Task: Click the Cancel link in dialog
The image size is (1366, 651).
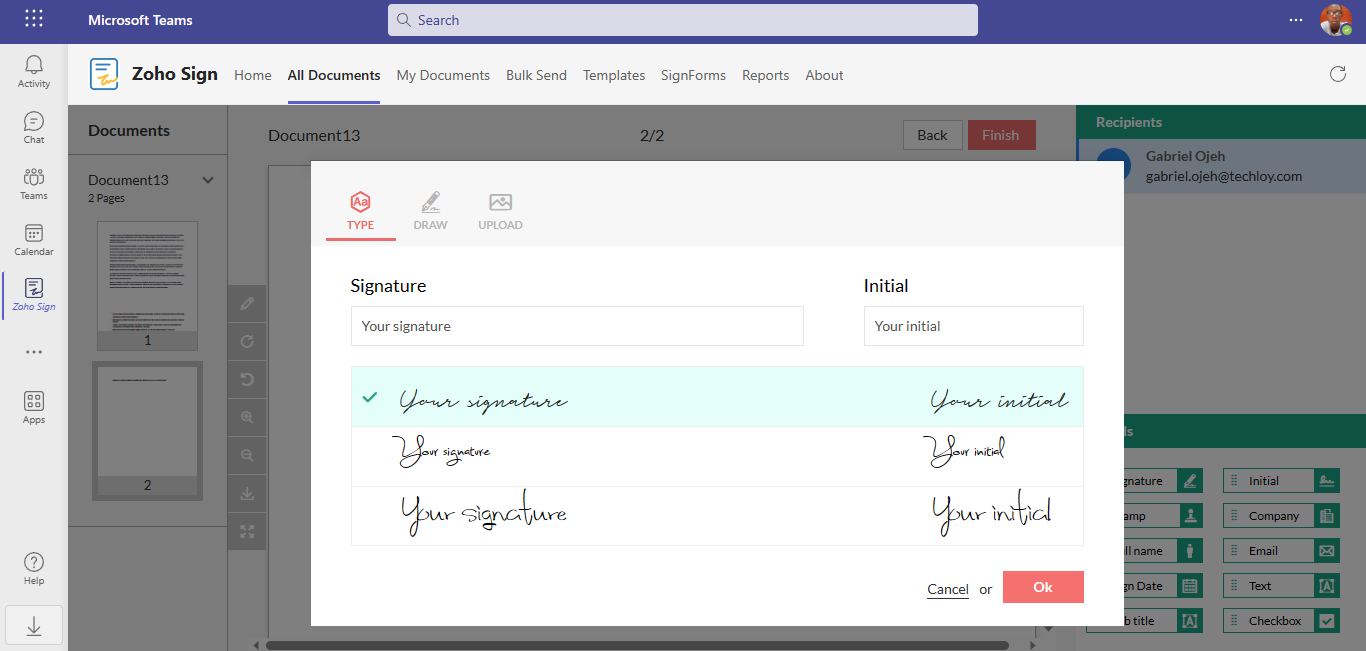Action: click(948, 589)
